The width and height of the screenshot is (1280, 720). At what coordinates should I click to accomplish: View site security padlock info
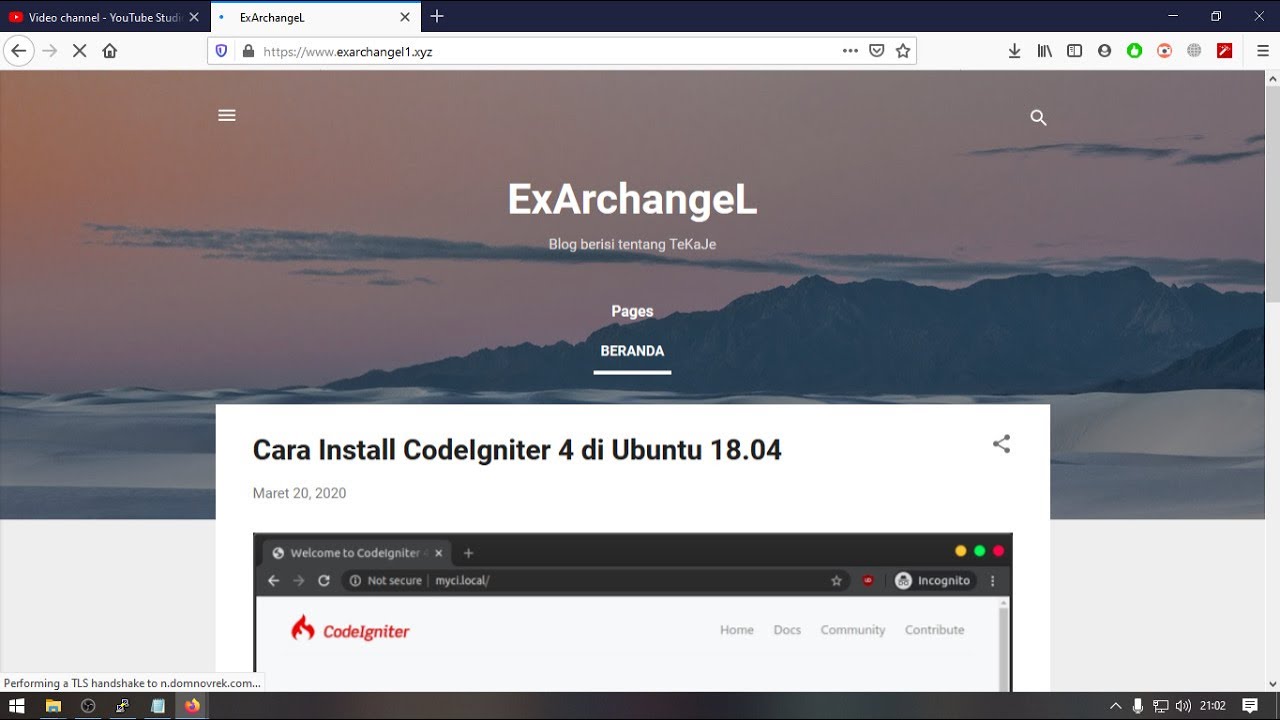click(248, 51)
